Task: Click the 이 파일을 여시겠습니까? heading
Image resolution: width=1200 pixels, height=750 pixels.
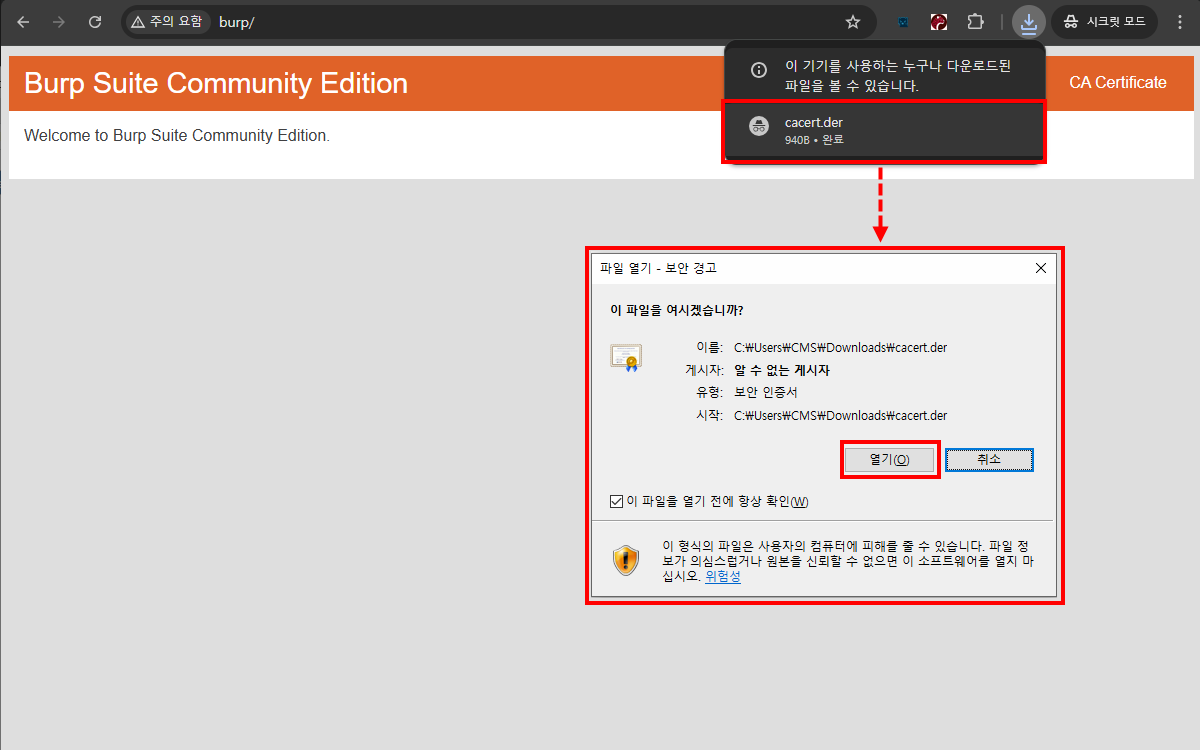Action: (677, 310)
